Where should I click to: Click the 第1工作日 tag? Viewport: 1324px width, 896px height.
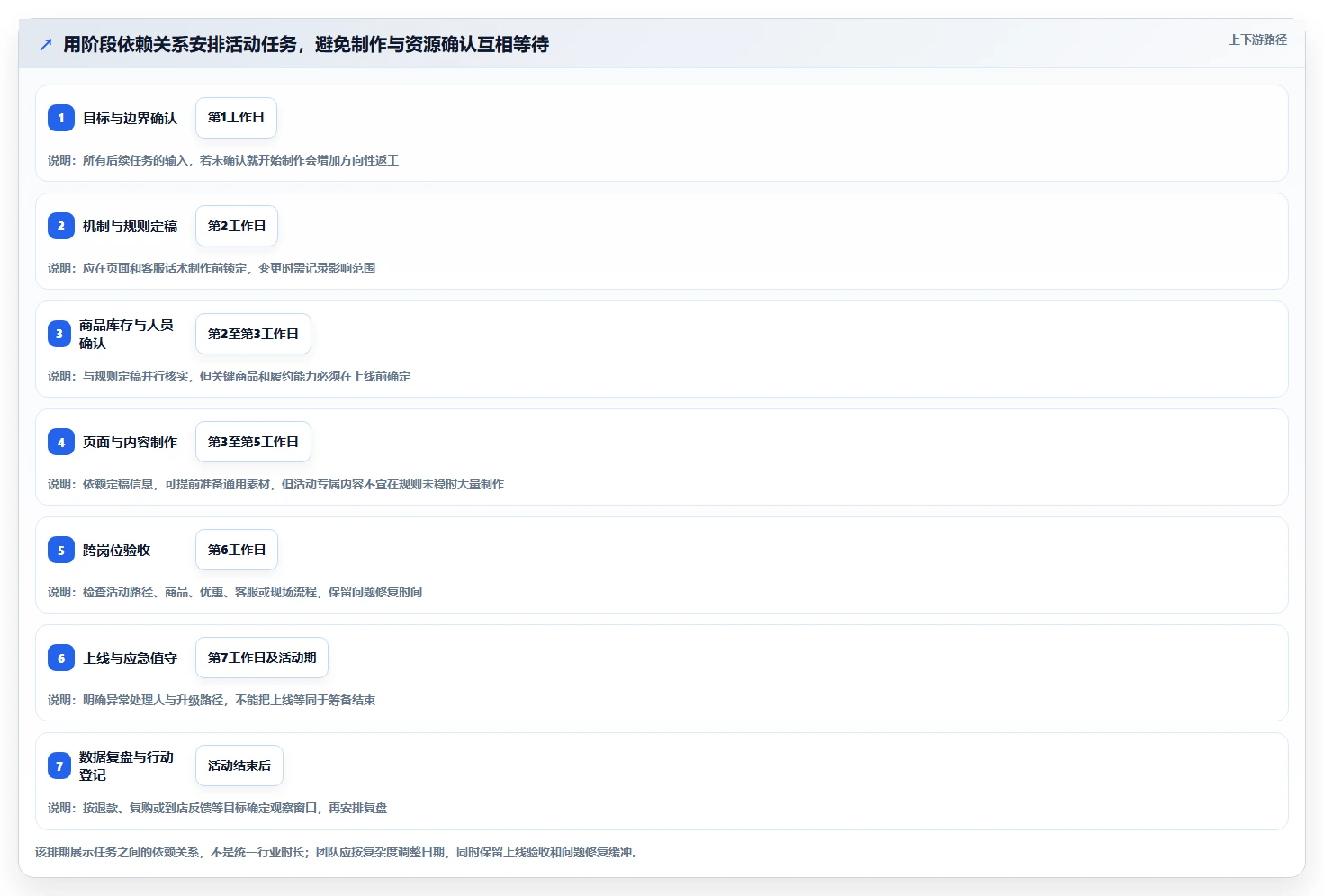click(x=236, y=118)
